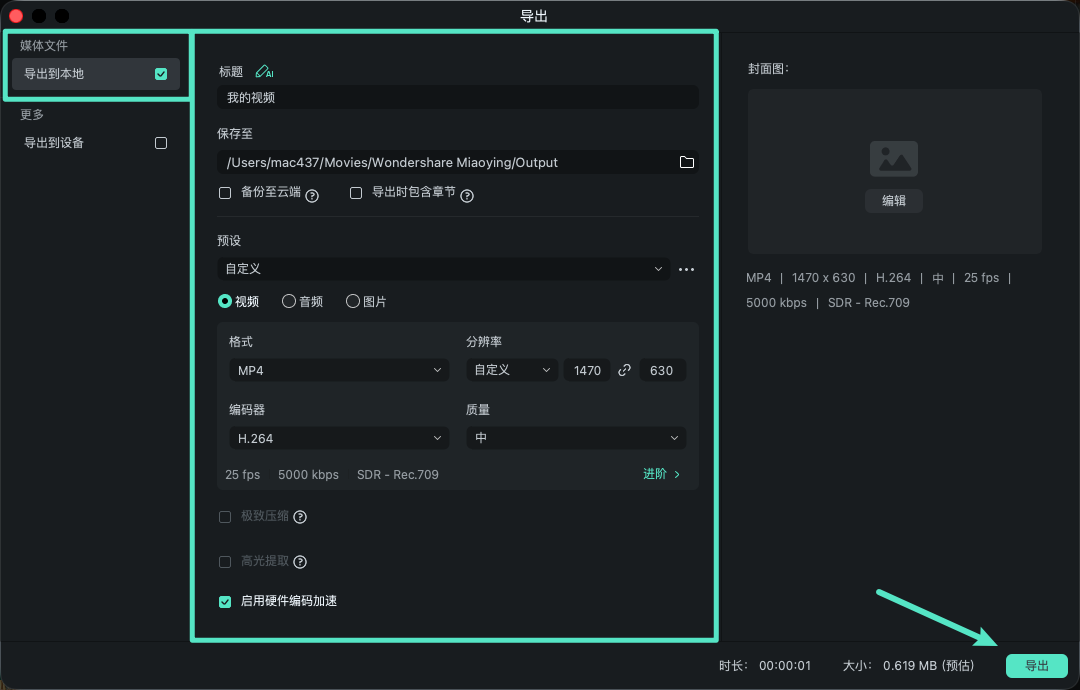
Task: Toggle the 导出到本地 checkbox
Action: (x=161, y=74)
